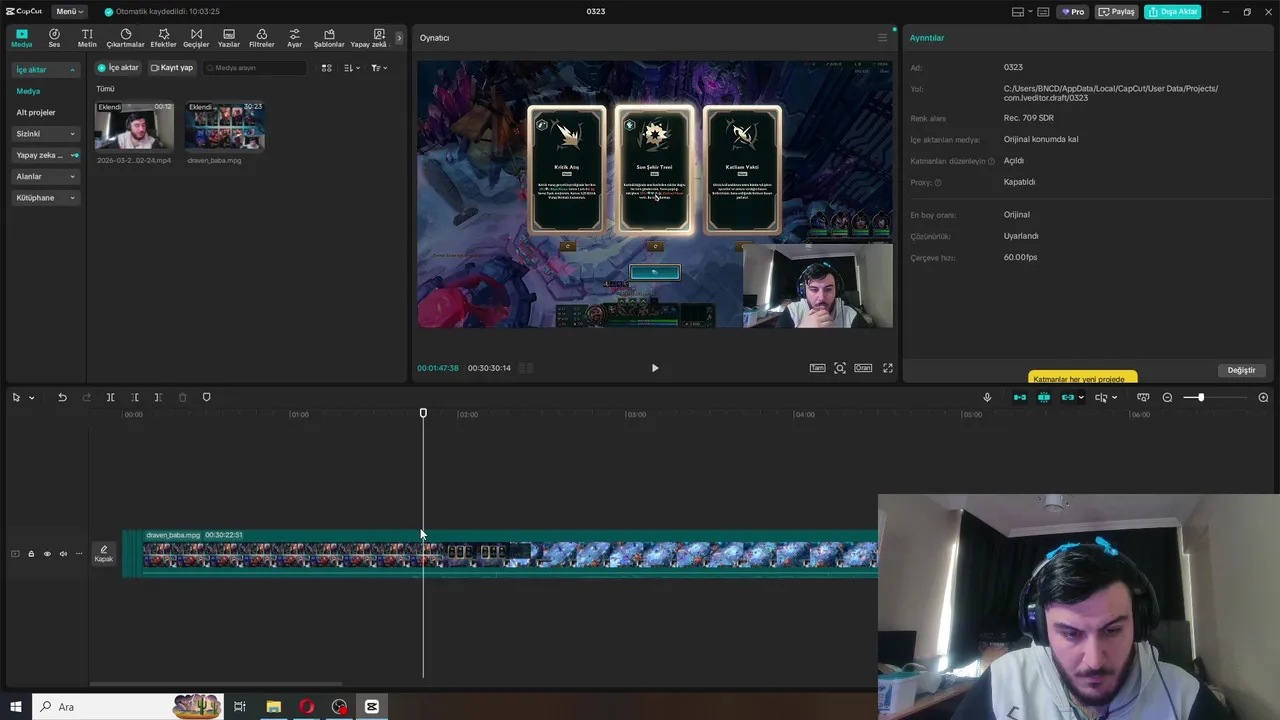Delete right of playhead
Image resolution: width=1280 pixels, height=720 pixels.
[158, 398]
